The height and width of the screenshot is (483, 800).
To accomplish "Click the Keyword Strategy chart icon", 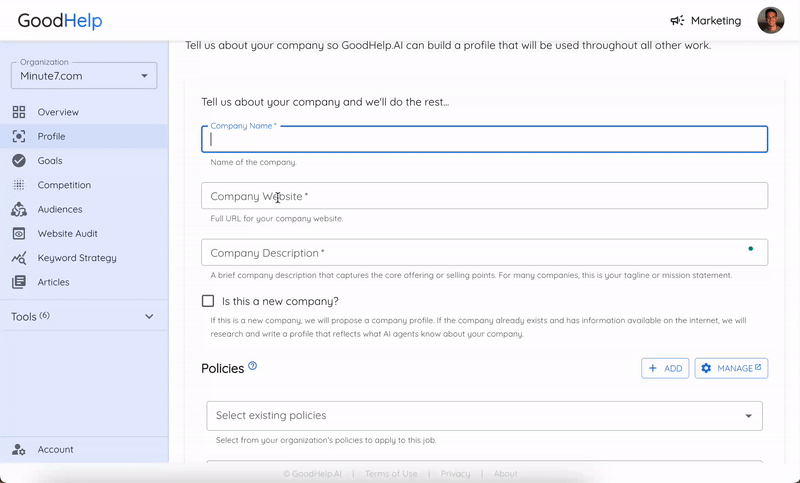I will coord(19,258).
